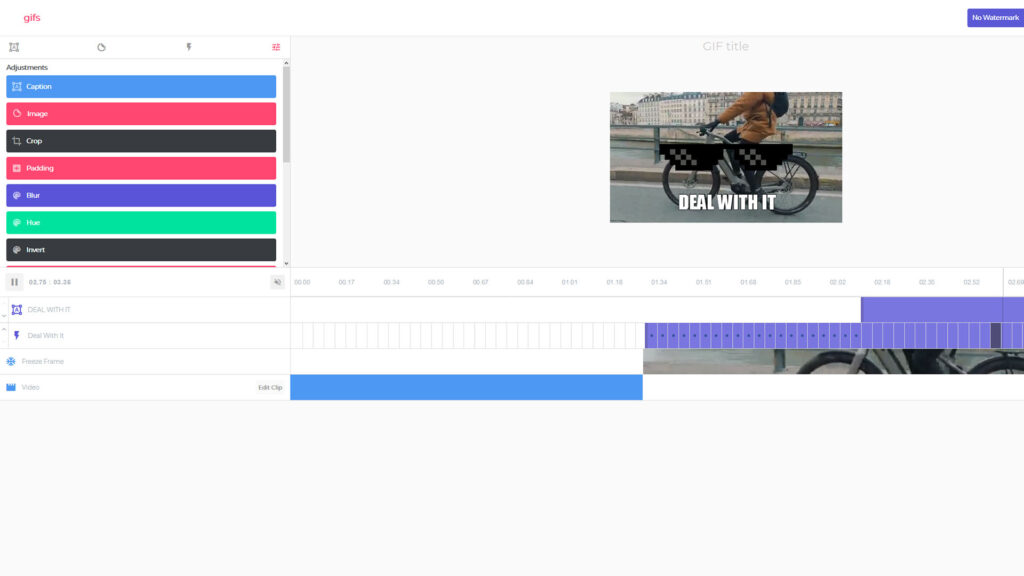Select the Freeze Frame snowflake icon
This screenshot has height=576, width=1024.
pyautogui.click(x=11, y=361)
